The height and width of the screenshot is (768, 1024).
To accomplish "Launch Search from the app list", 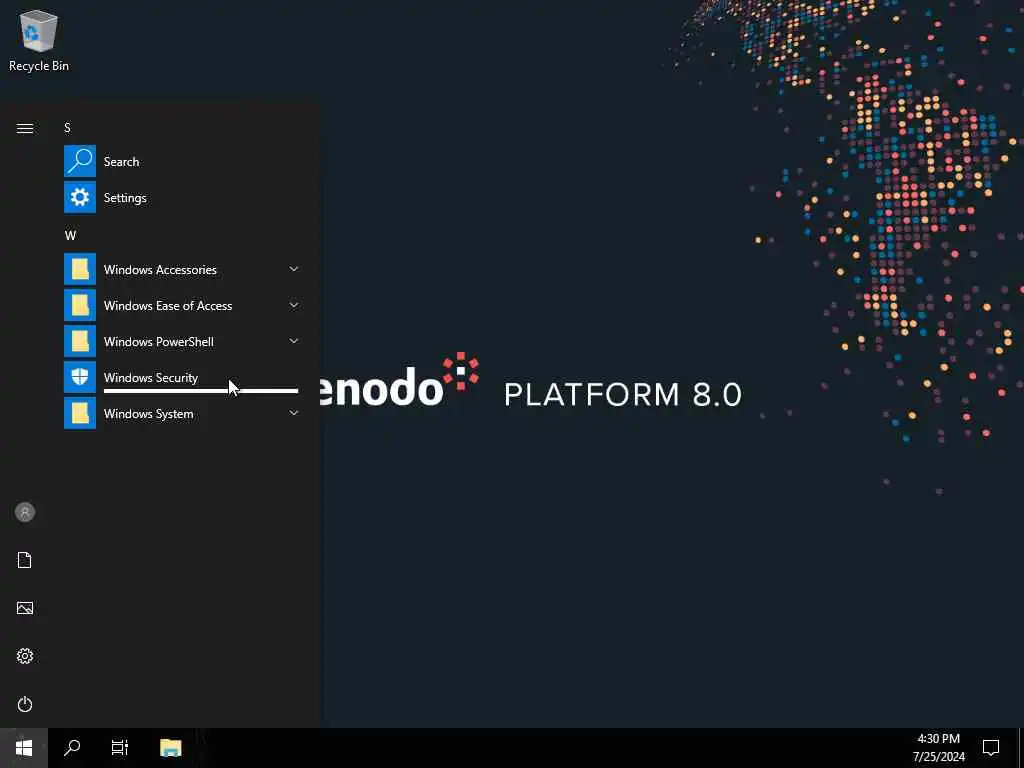I will (x=182, y=161).
